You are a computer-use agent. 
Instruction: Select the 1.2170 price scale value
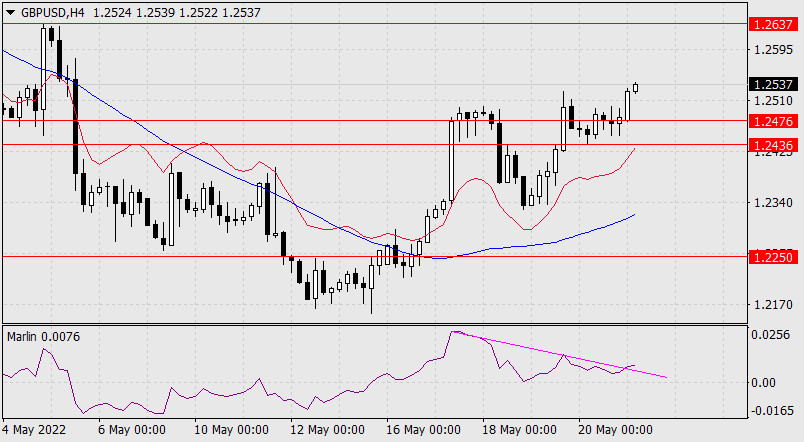[x=773, y=305]
